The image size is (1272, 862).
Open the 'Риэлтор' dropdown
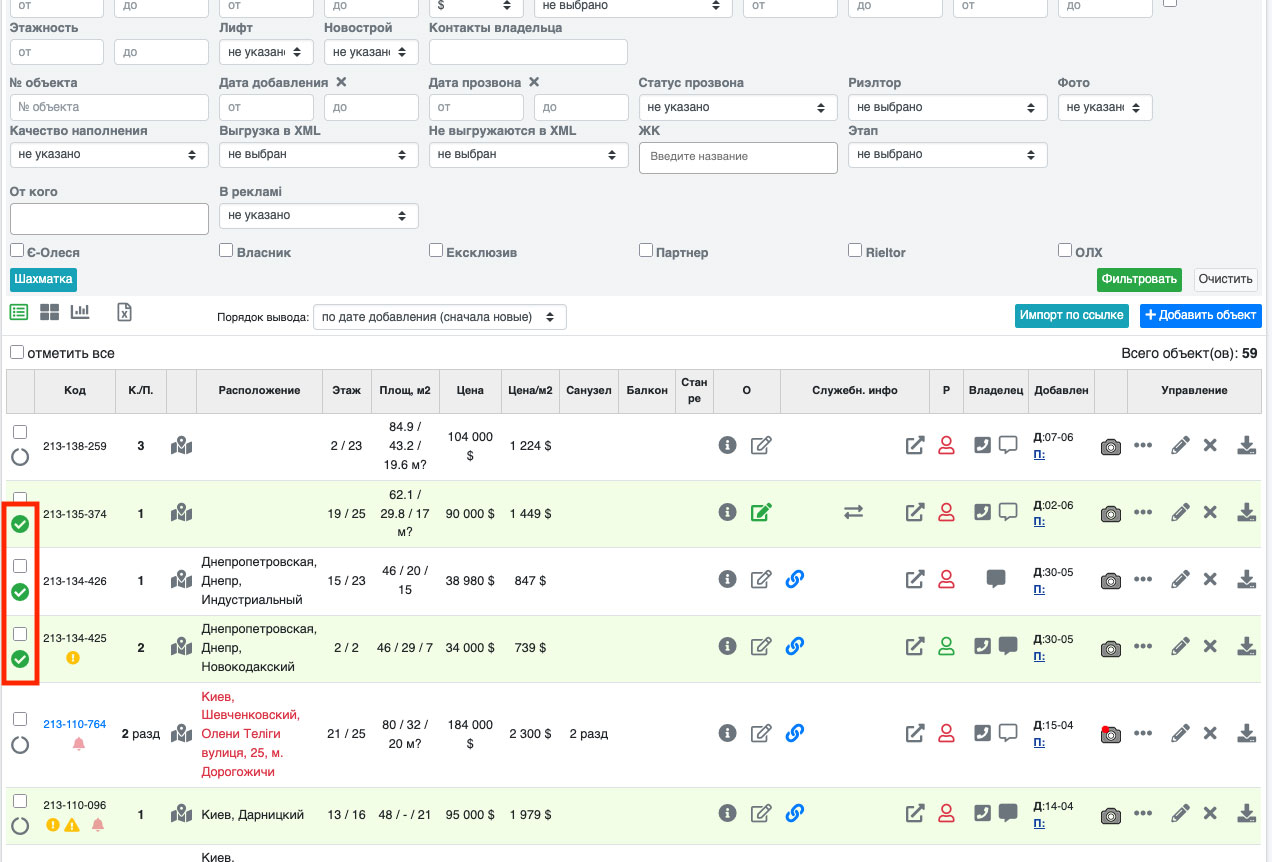point(946,107)
